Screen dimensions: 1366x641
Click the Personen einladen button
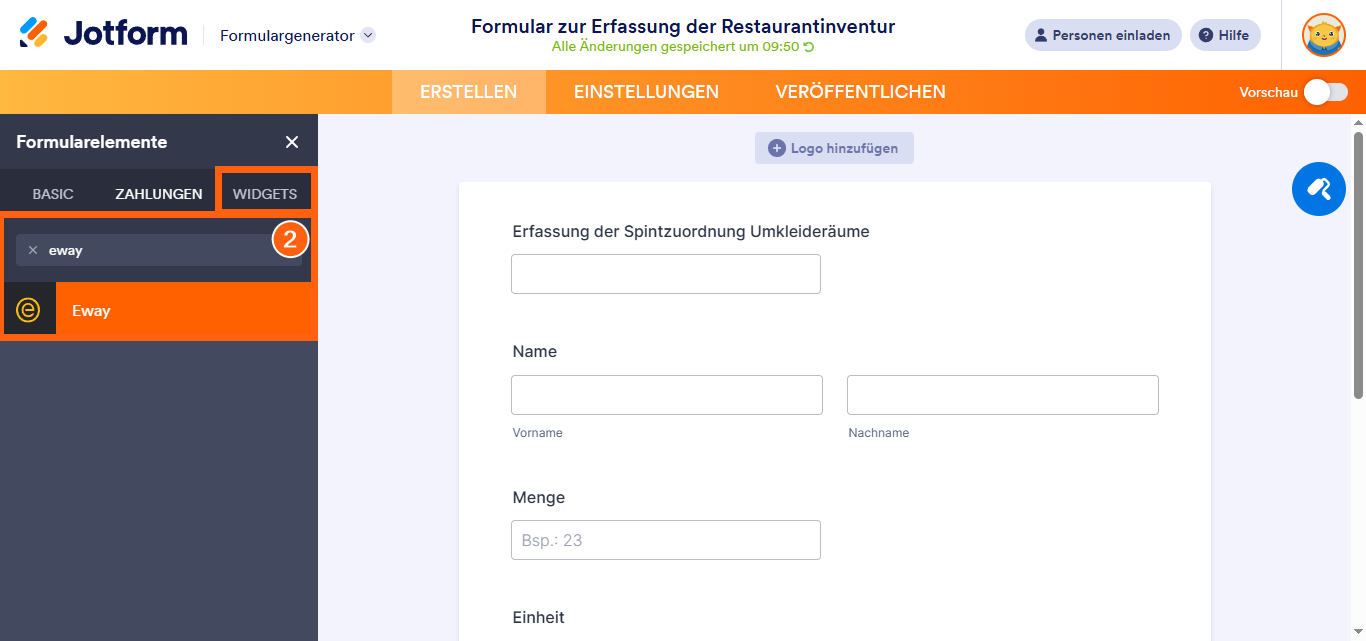[x=1103, y=35]
